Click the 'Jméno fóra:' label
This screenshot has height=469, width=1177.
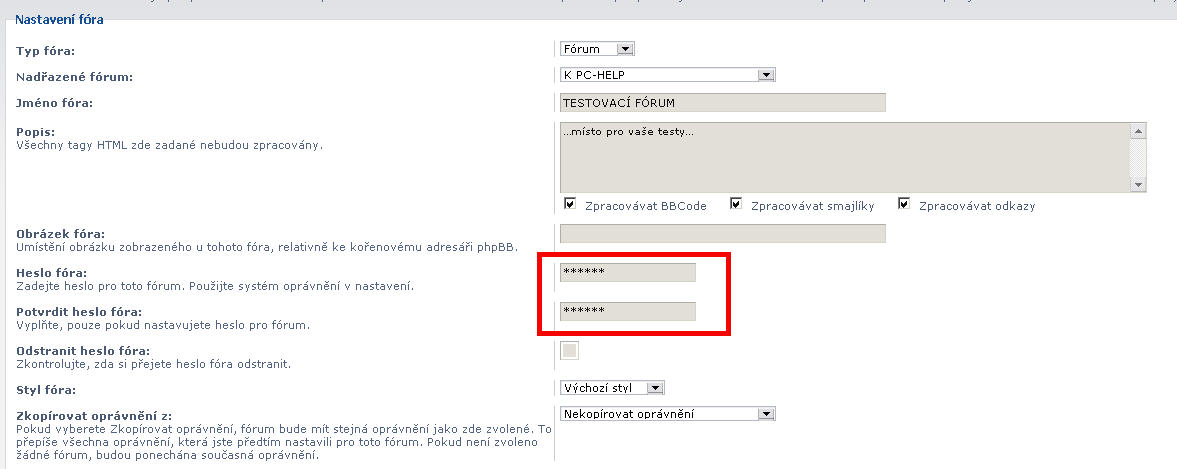(x=54, y=103)
